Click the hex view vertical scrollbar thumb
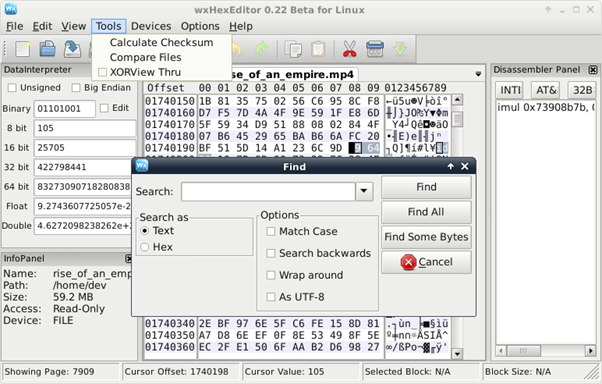The height and width of the screenshot is (384, 602). point(457,119)
